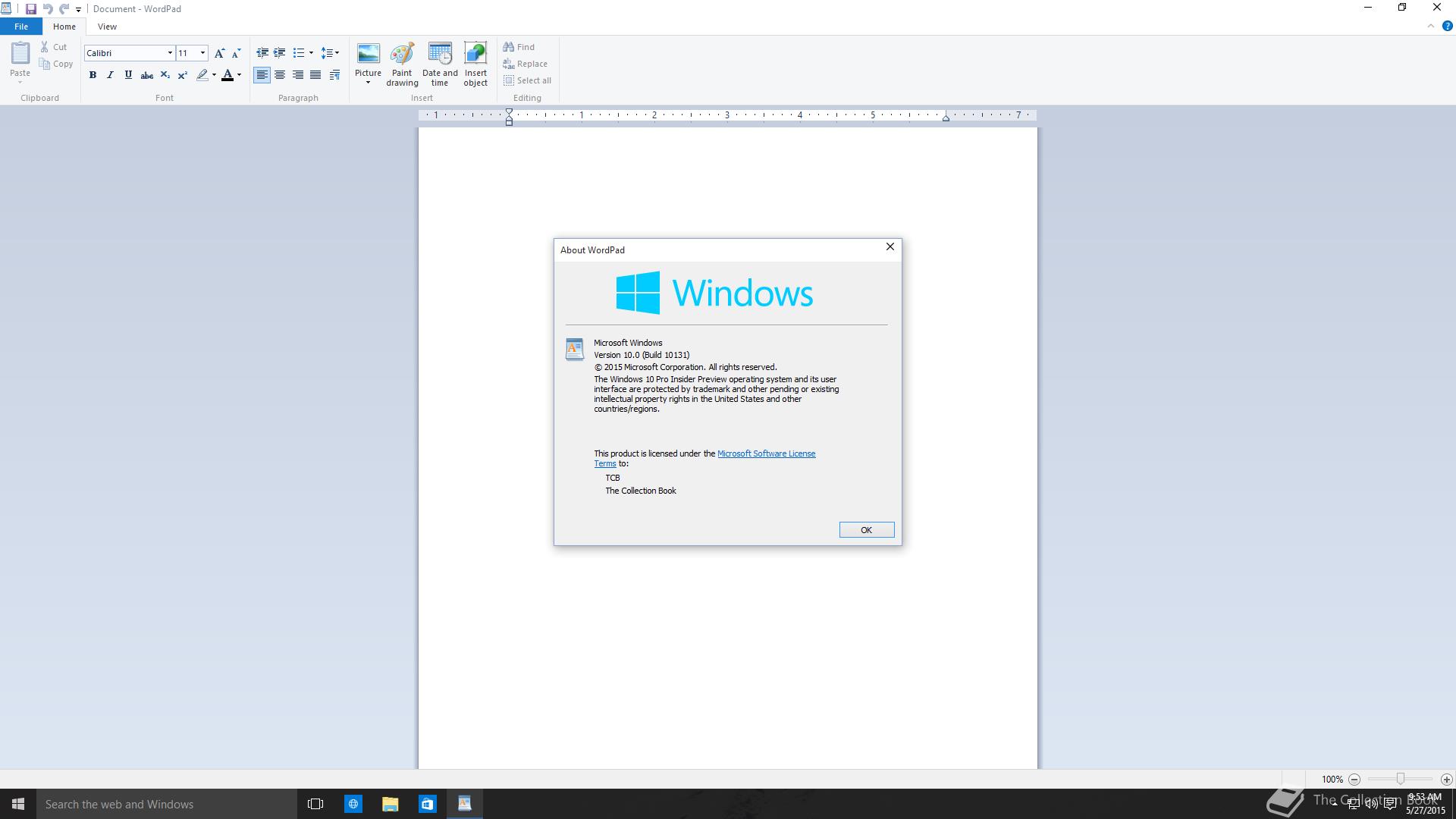Viewport: 1456px width, 819px height.
Task: Click the Redo arrow in the title bar
Action: click(x=64, y=9)
